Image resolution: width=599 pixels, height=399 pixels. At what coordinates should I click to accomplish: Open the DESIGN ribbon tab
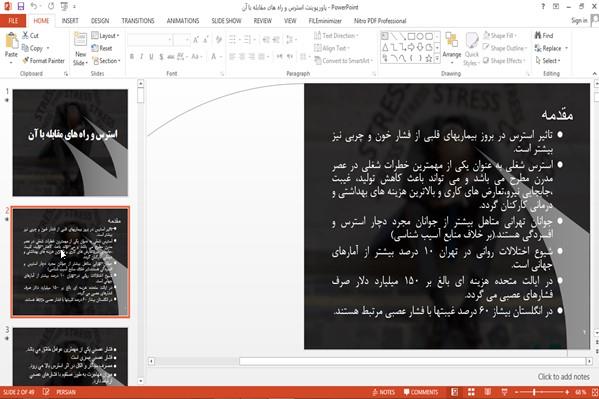100,21
